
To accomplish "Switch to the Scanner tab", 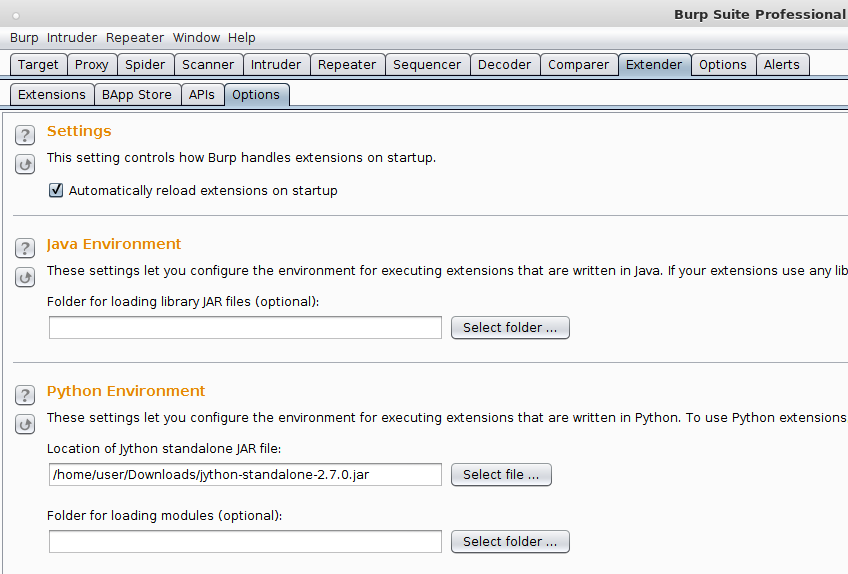I will click(x=208, y=65).
